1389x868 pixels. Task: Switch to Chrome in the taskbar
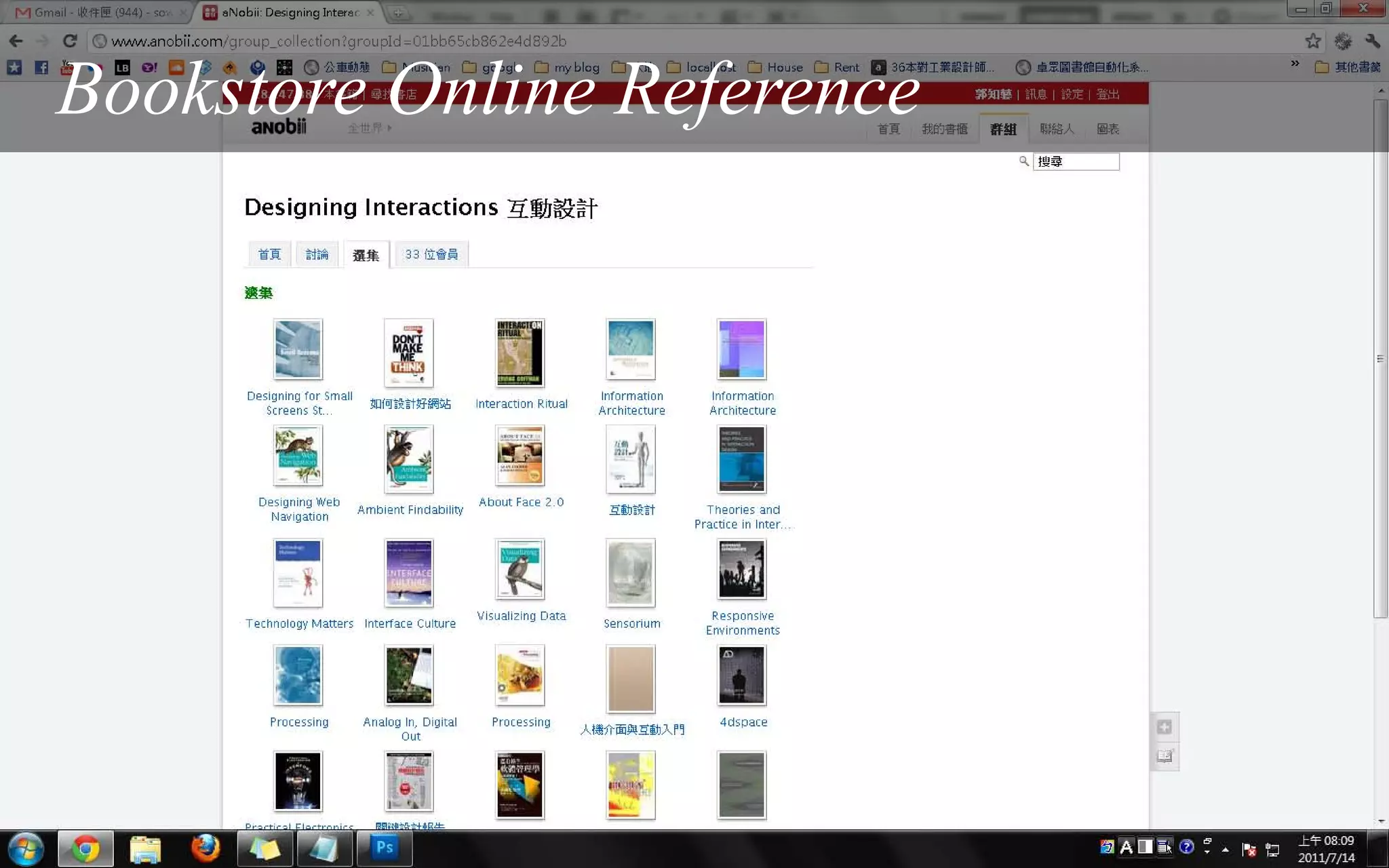point(85,848)
